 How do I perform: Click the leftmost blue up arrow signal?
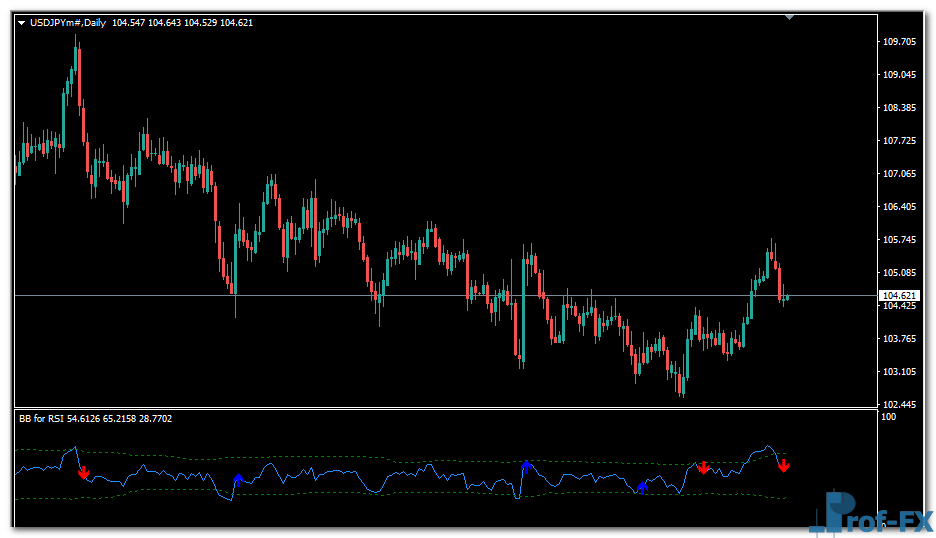[237, 481]
